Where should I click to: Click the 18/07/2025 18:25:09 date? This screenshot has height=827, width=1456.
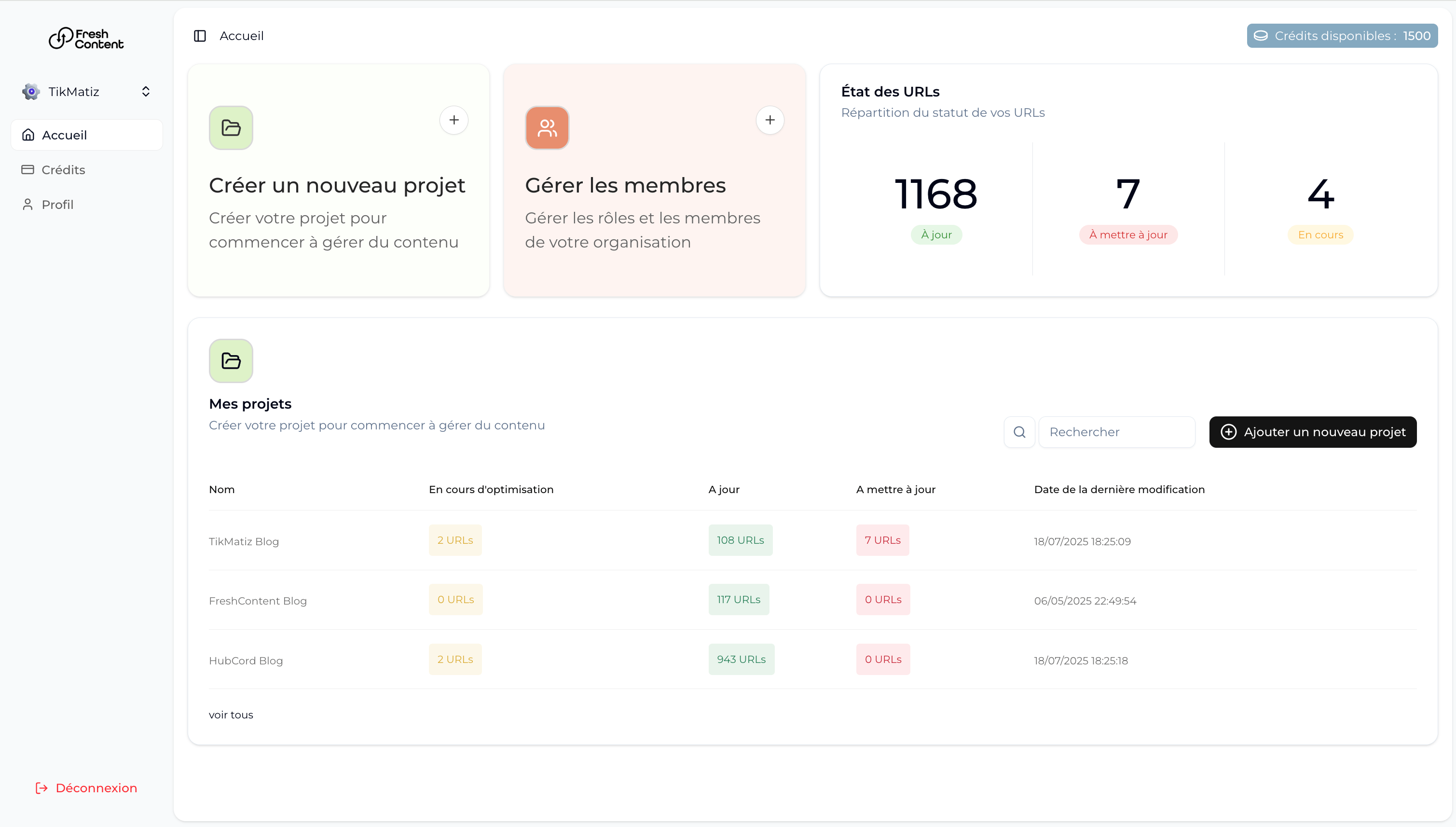coord(1082,541)
